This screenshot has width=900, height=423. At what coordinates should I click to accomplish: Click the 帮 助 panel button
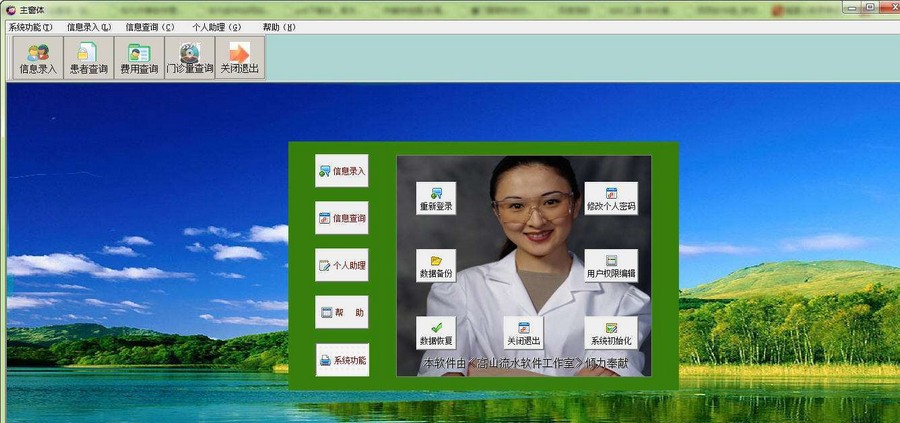click(x=342, y=312)
